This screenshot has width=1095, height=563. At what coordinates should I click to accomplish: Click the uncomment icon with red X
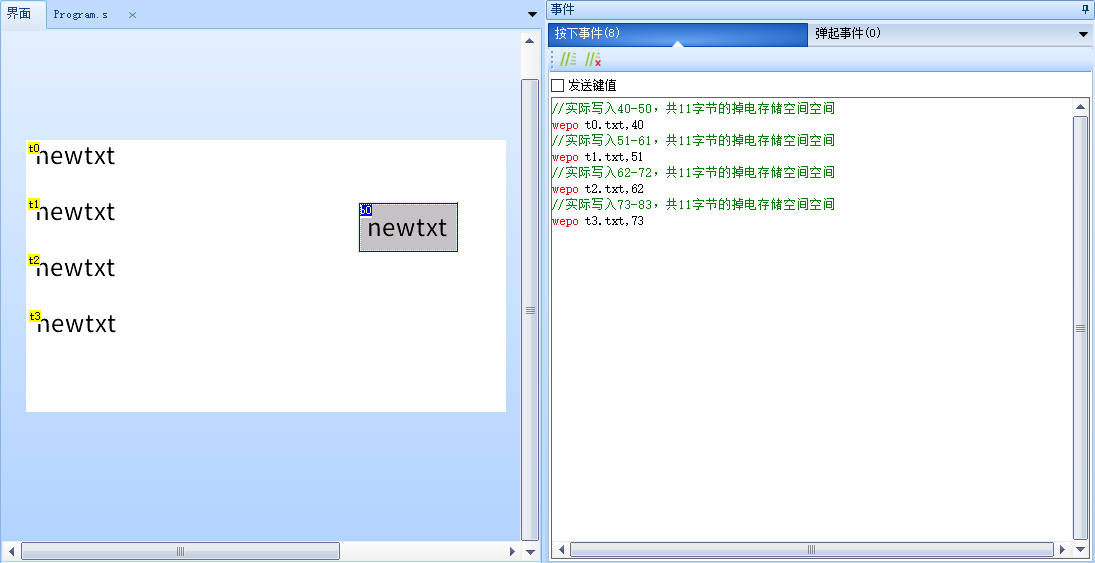(592, 60)
